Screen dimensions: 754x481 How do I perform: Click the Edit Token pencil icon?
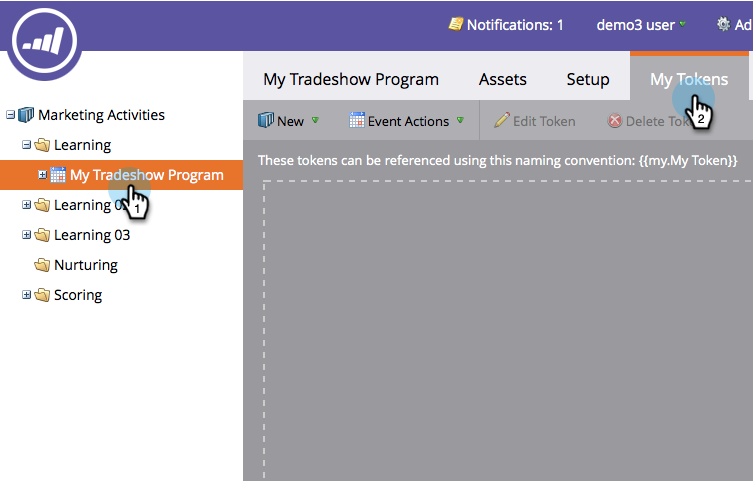502,121
